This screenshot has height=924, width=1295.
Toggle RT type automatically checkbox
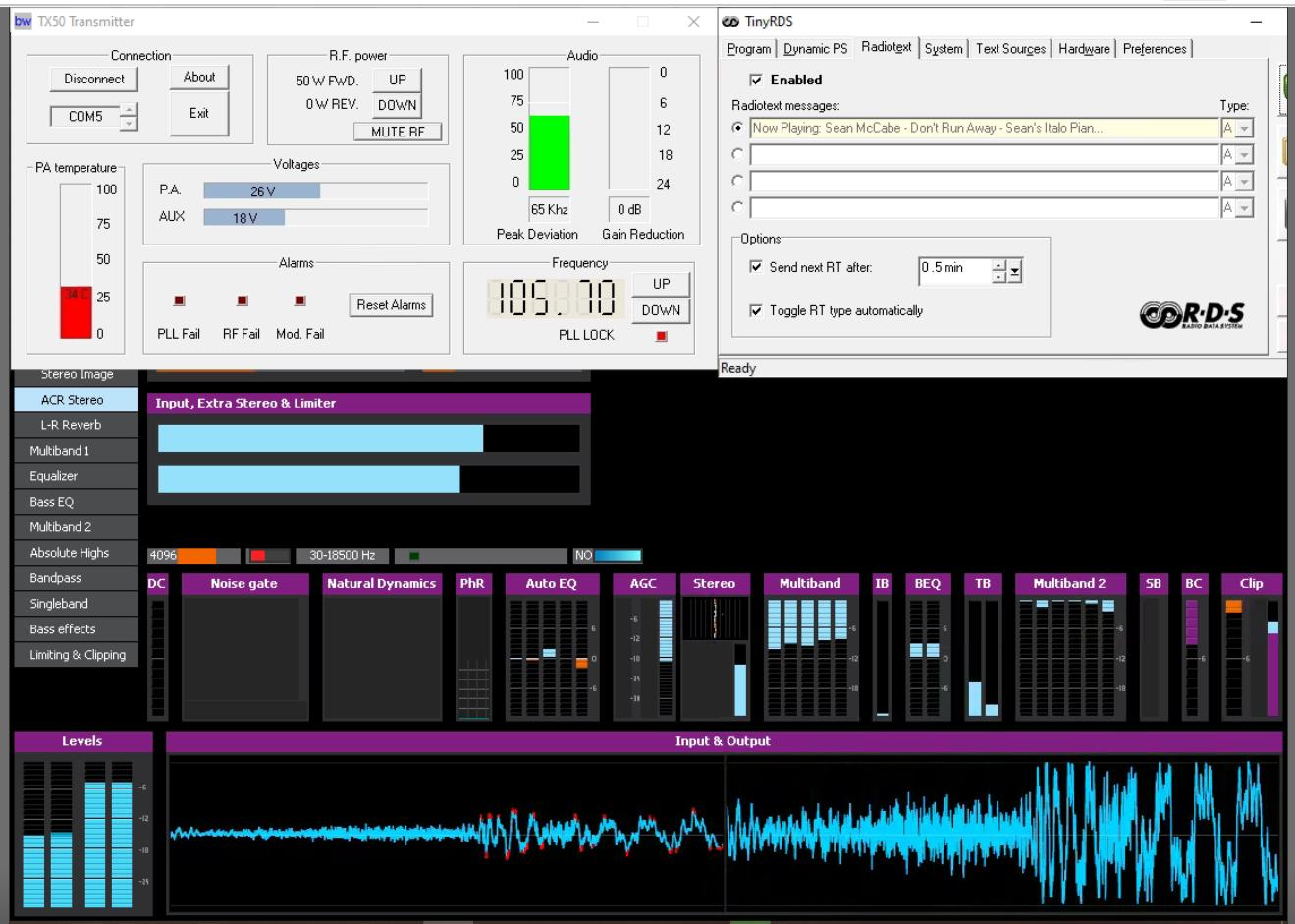pyautogui.click(x=756, y=310)
